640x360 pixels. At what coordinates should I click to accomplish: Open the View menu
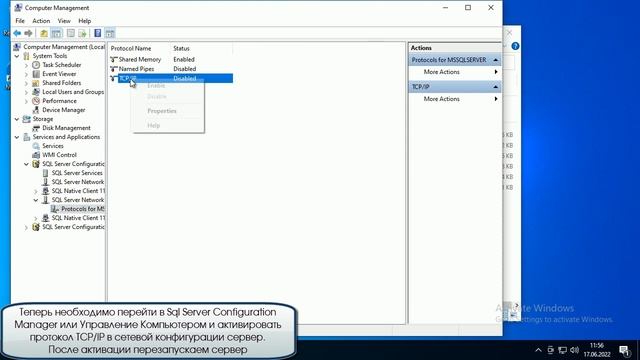tap(64, 21)
